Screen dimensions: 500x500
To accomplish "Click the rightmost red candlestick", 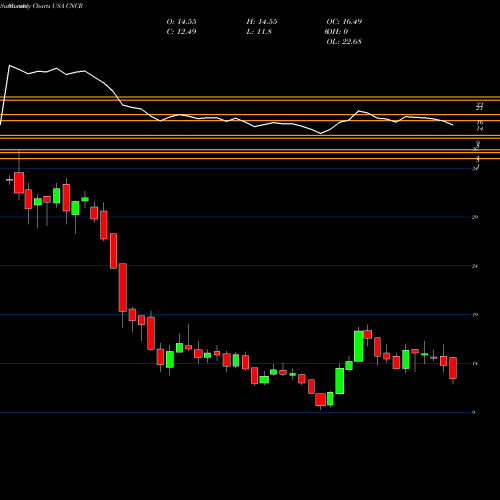I will point(453,368).
